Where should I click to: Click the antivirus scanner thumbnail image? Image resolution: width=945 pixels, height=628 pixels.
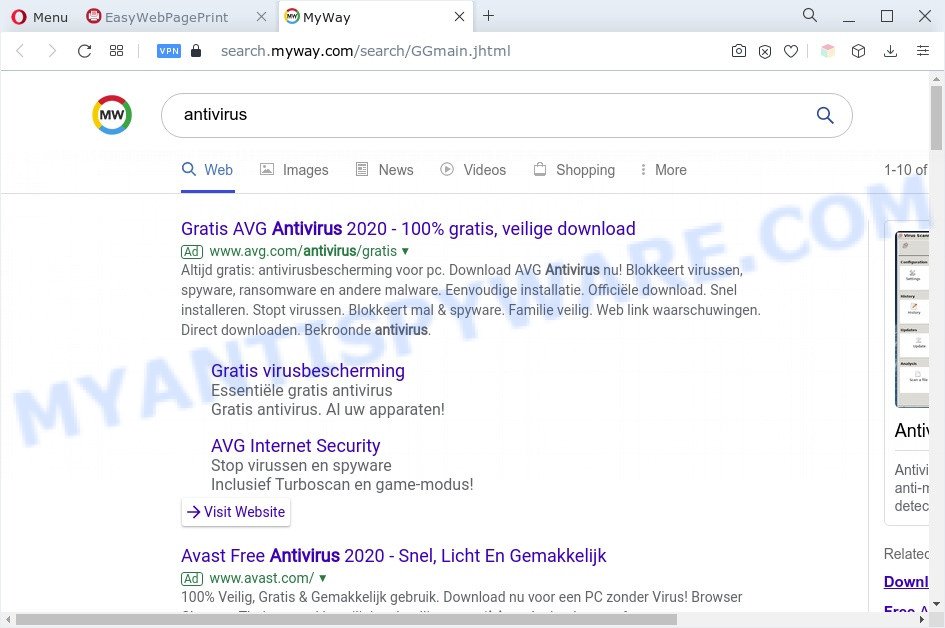pos(912,319)
